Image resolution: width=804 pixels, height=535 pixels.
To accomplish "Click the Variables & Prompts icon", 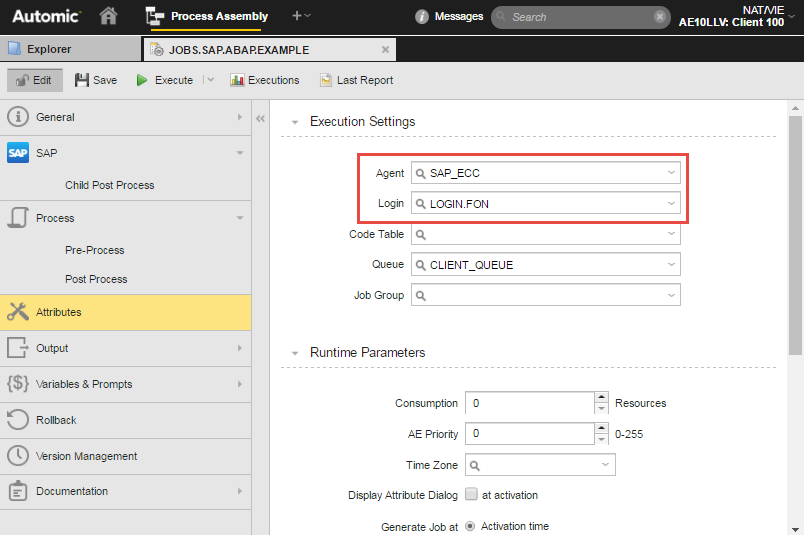I will (18, 384).
